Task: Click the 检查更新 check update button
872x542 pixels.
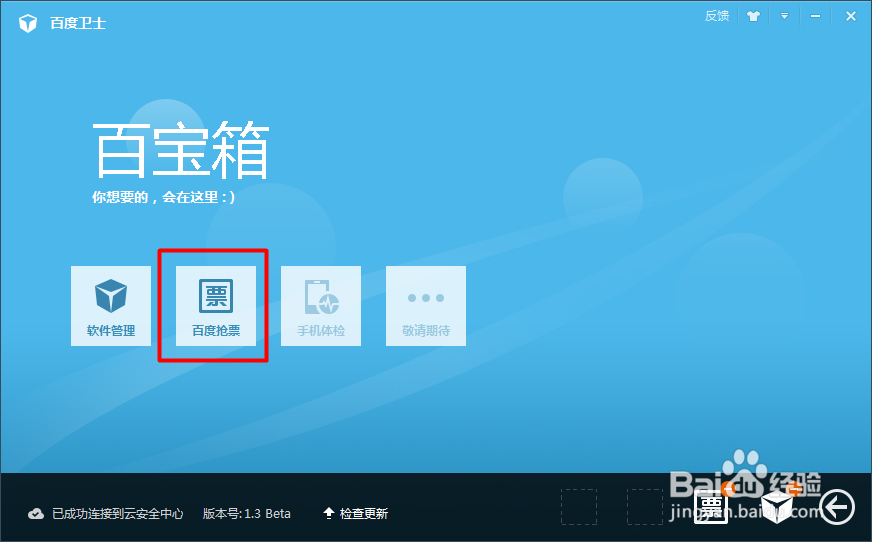Action: (x=355, y=513)
